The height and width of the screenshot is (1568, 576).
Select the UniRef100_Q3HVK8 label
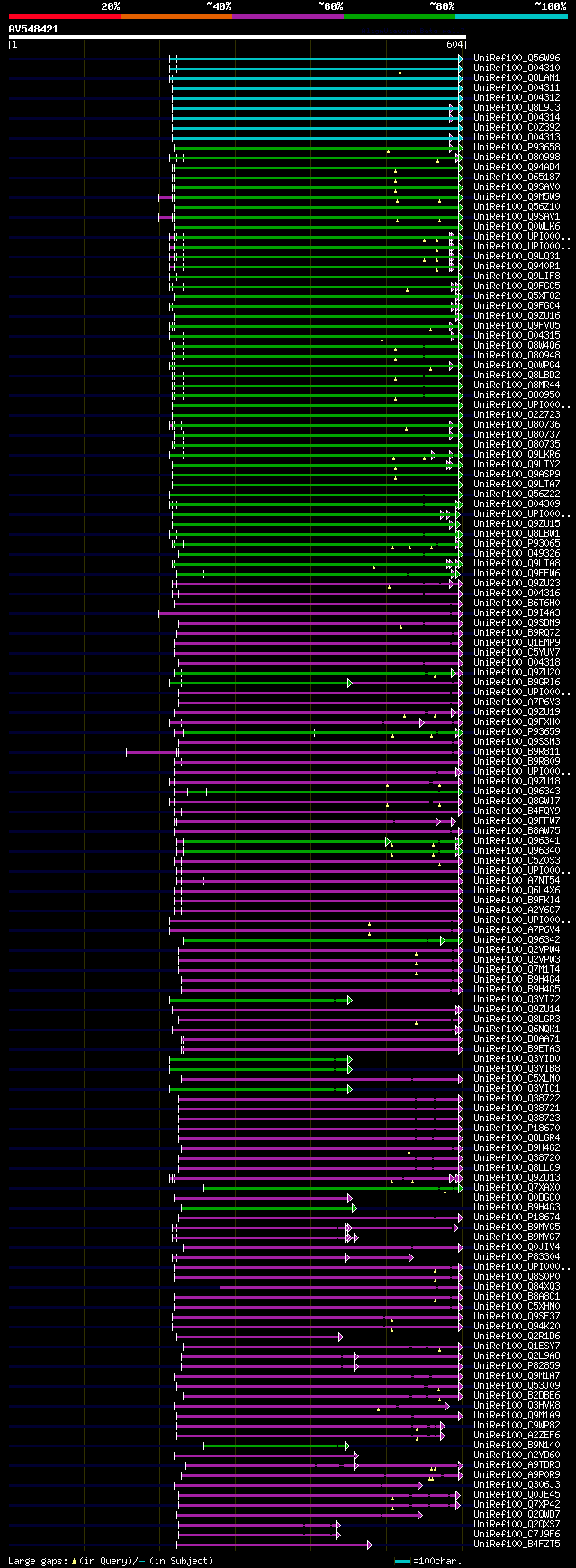517,1405
